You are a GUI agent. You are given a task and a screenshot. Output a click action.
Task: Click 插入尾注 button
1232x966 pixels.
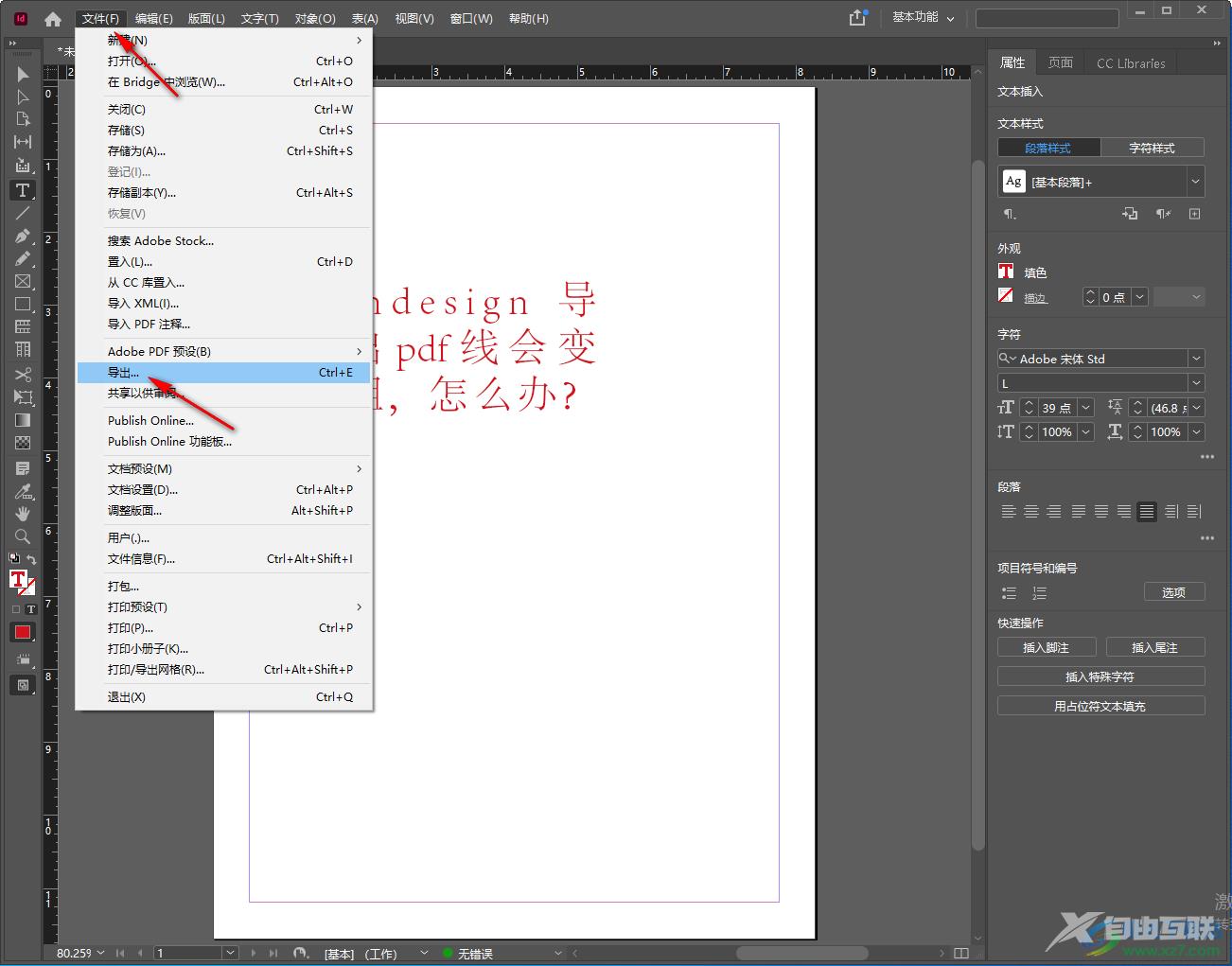coord(1155,647)
